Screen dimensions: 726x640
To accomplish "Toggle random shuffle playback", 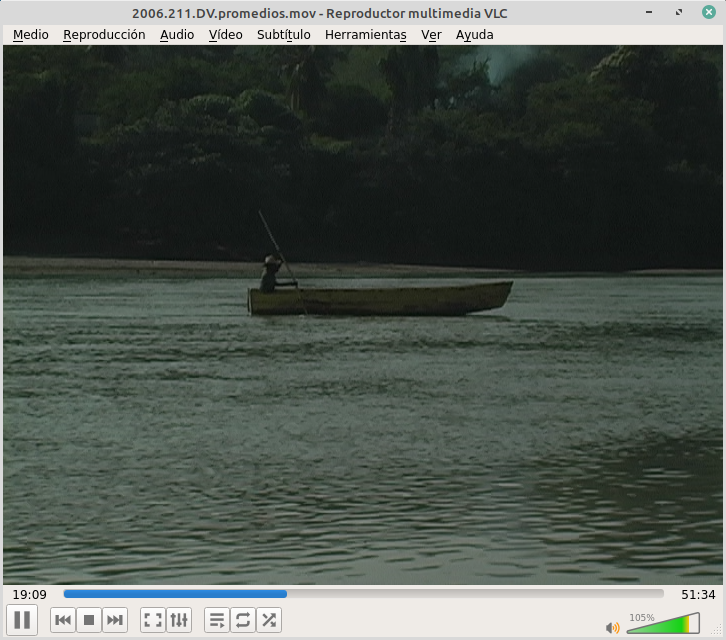I will [x=269, y=620].
